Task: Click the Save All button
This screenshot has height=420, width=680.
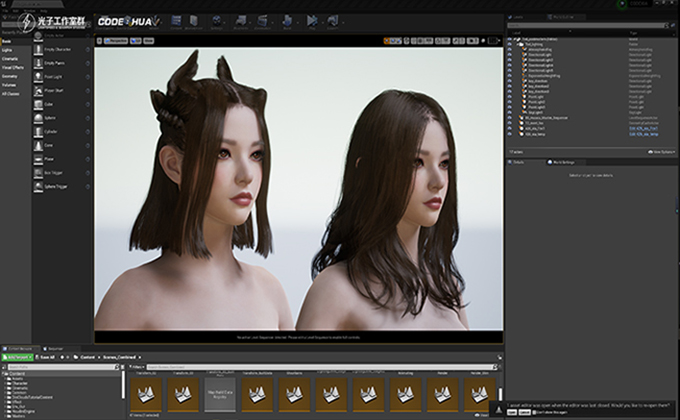Action: click(46, 357)
